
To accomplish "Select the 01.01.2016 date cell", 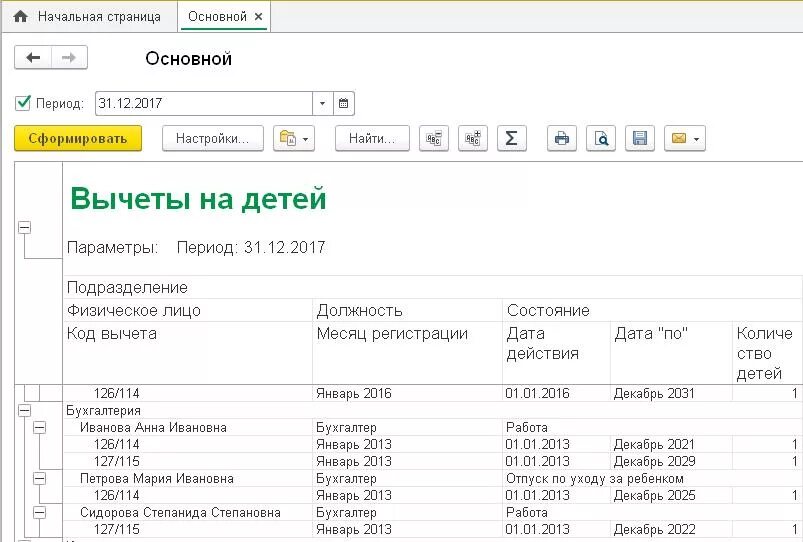I will pyautogui.click(x=556, y=393).
